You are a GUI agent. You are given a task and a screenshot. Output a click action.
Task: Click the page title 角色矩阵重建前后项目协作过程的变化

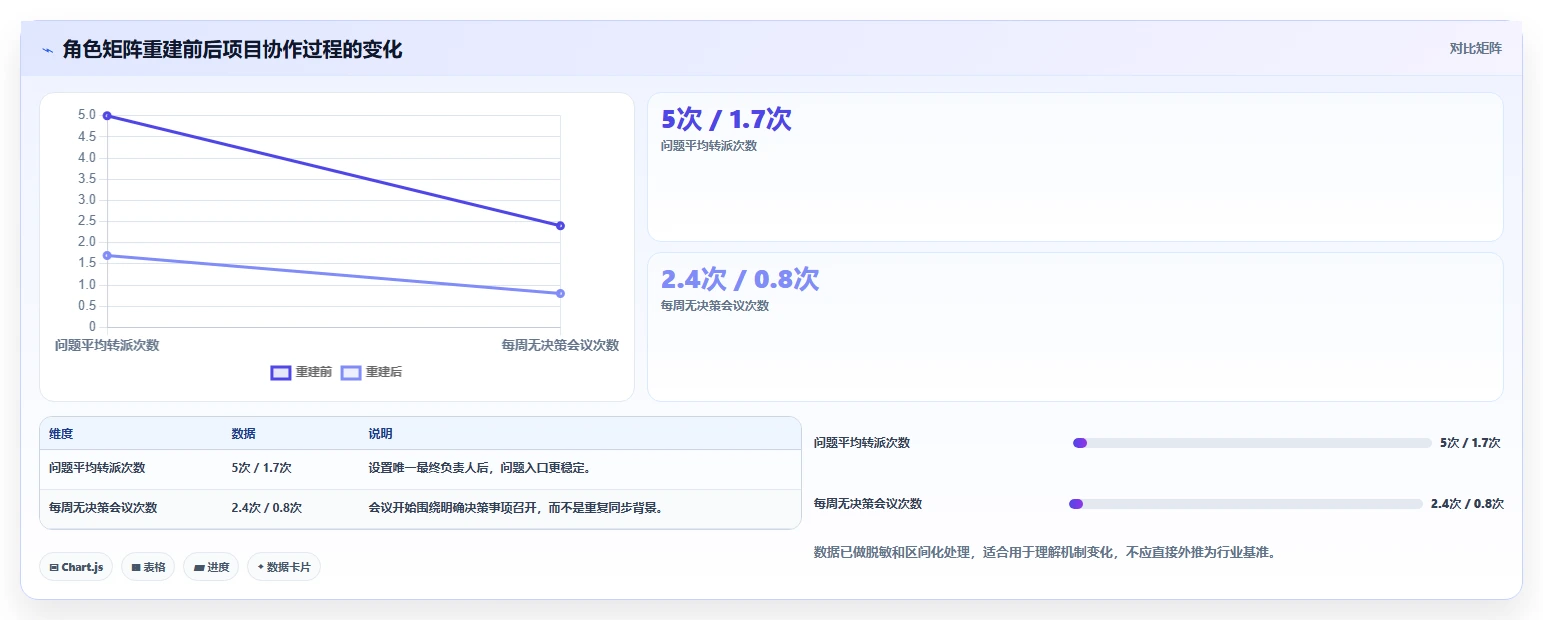232,50
